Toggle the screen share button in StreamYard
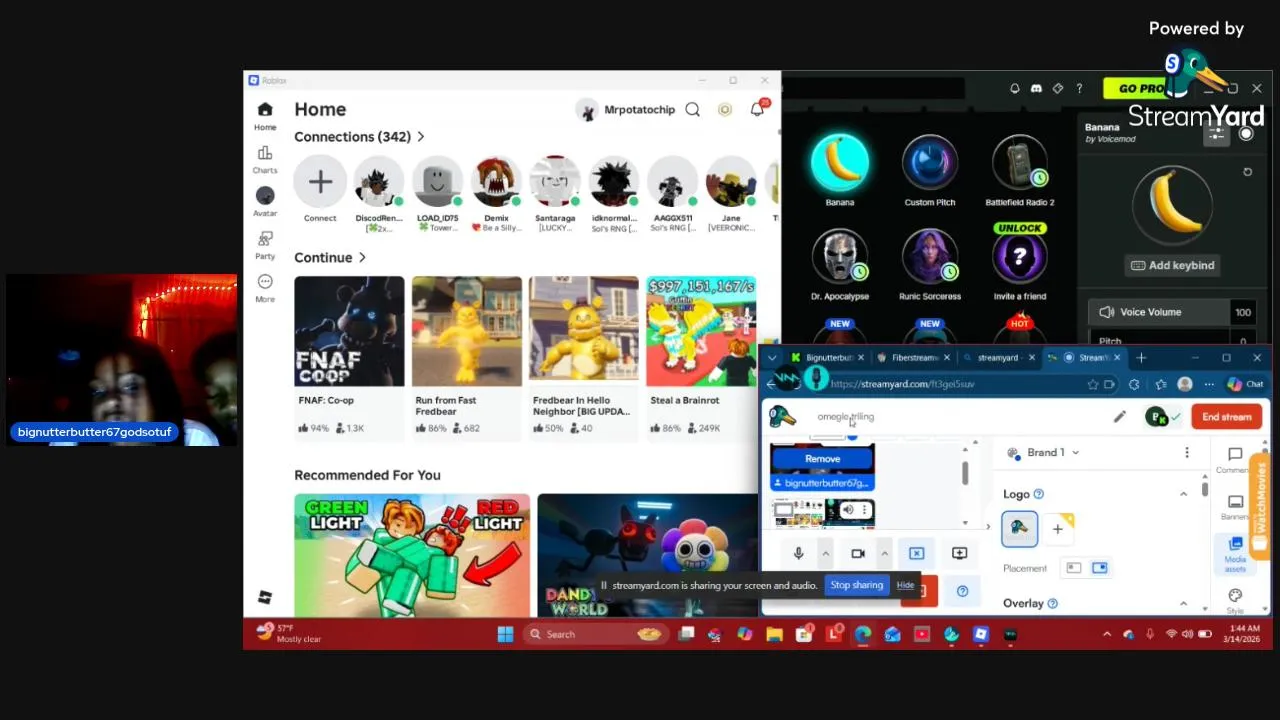Image resolution: width=1280 pixels, height=720 pixels. coord(916,553)
